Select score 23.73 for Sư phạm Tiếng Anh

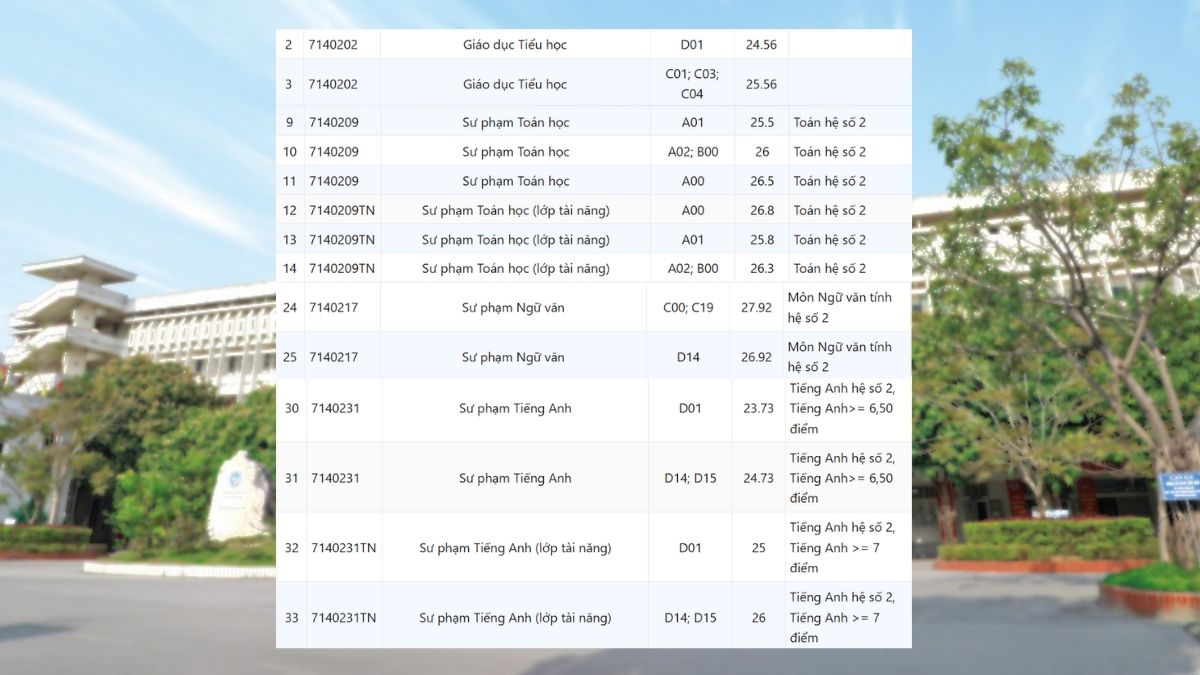point(758,409)
